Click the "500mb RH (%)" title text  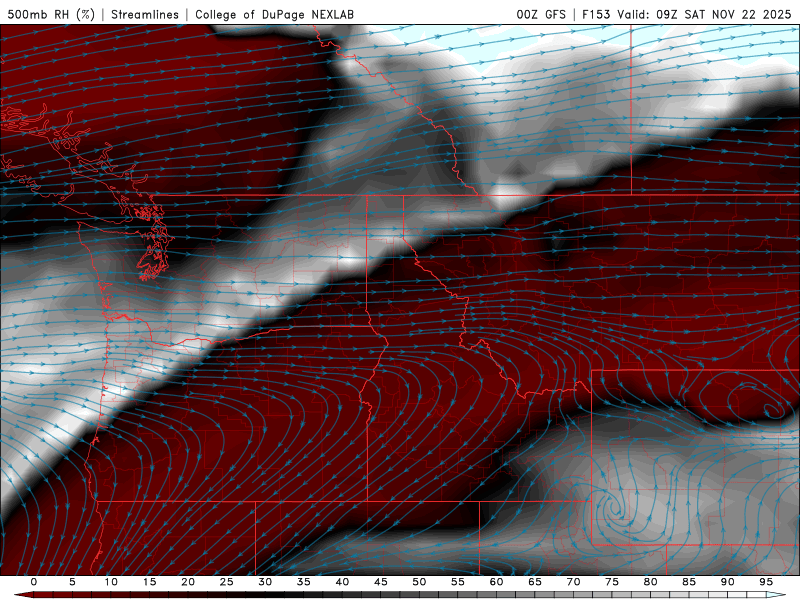click(52, 14)
